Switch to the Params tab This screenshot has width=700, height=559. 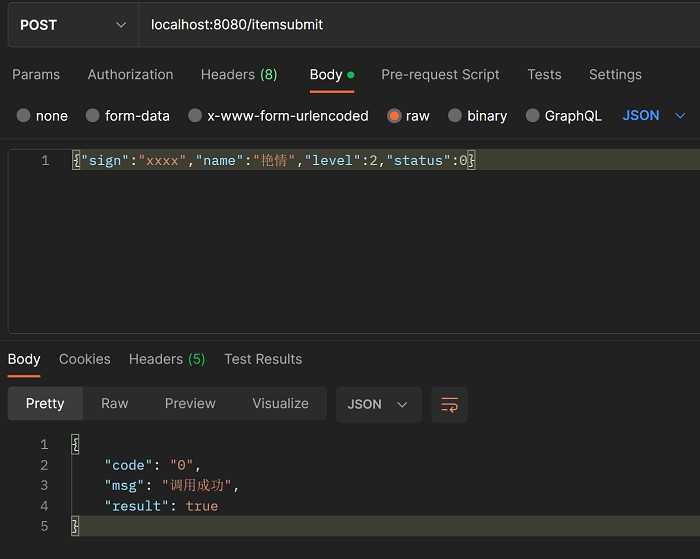click(x=36, y=75)
